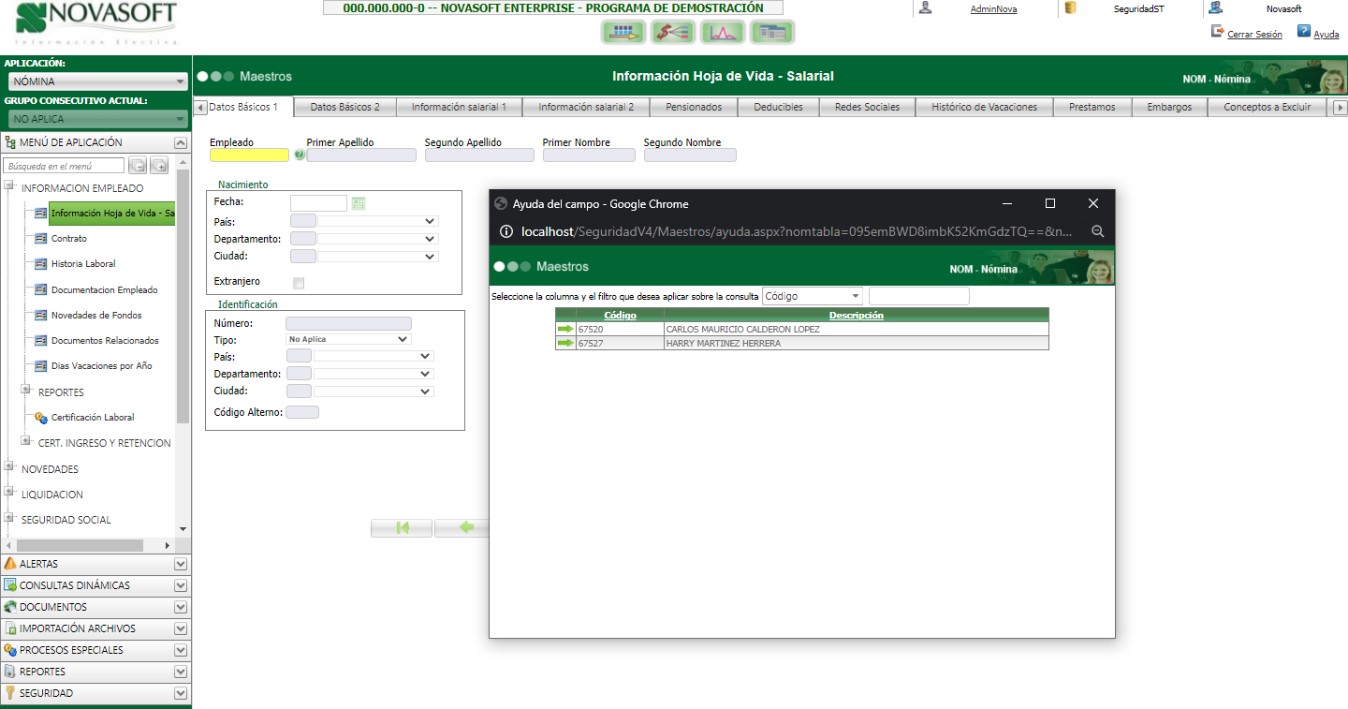Open the dollar-sign toolbar icon
1348x709 pixels.
coord(673,32)
